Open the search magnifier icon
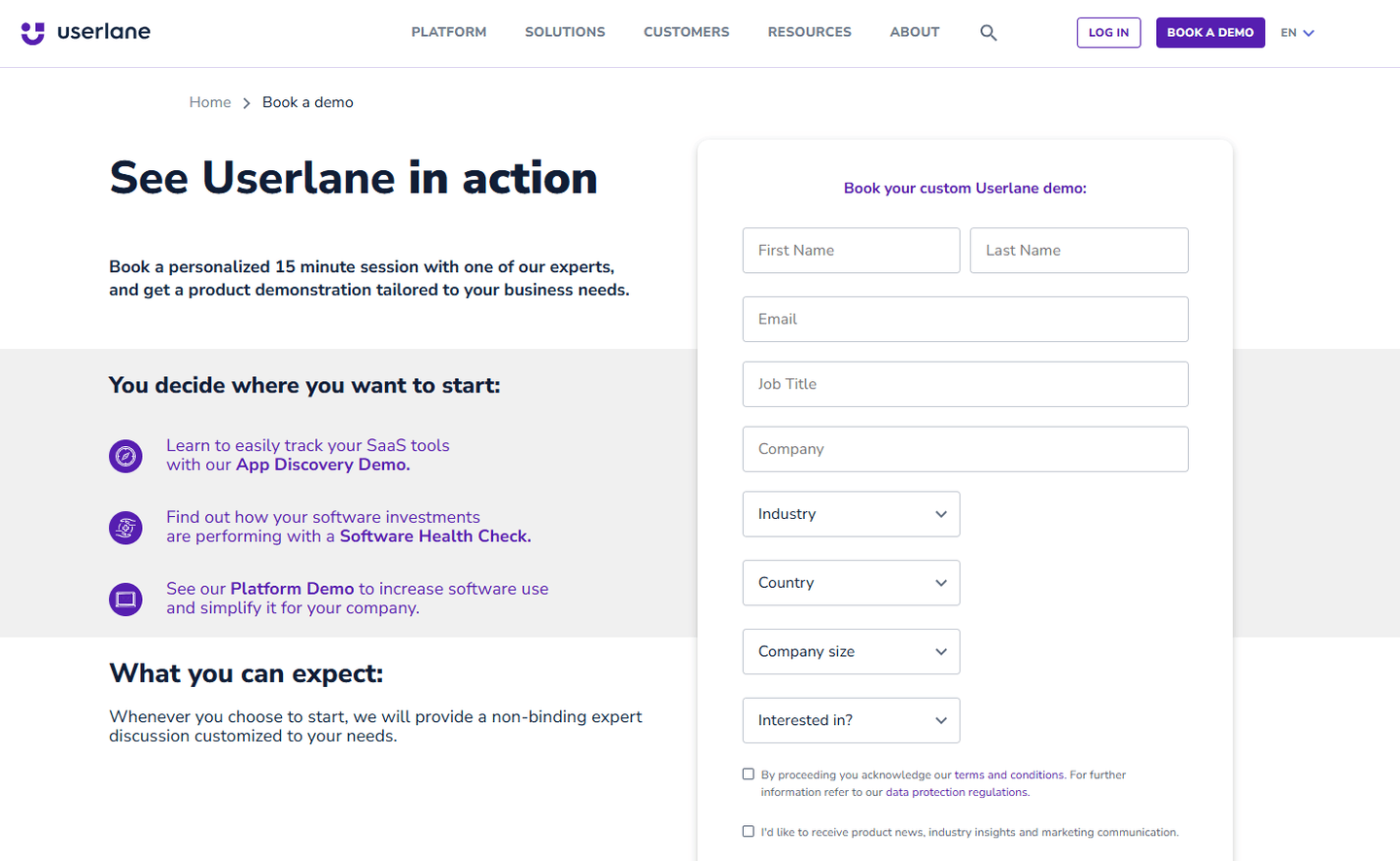 point(988,33)
